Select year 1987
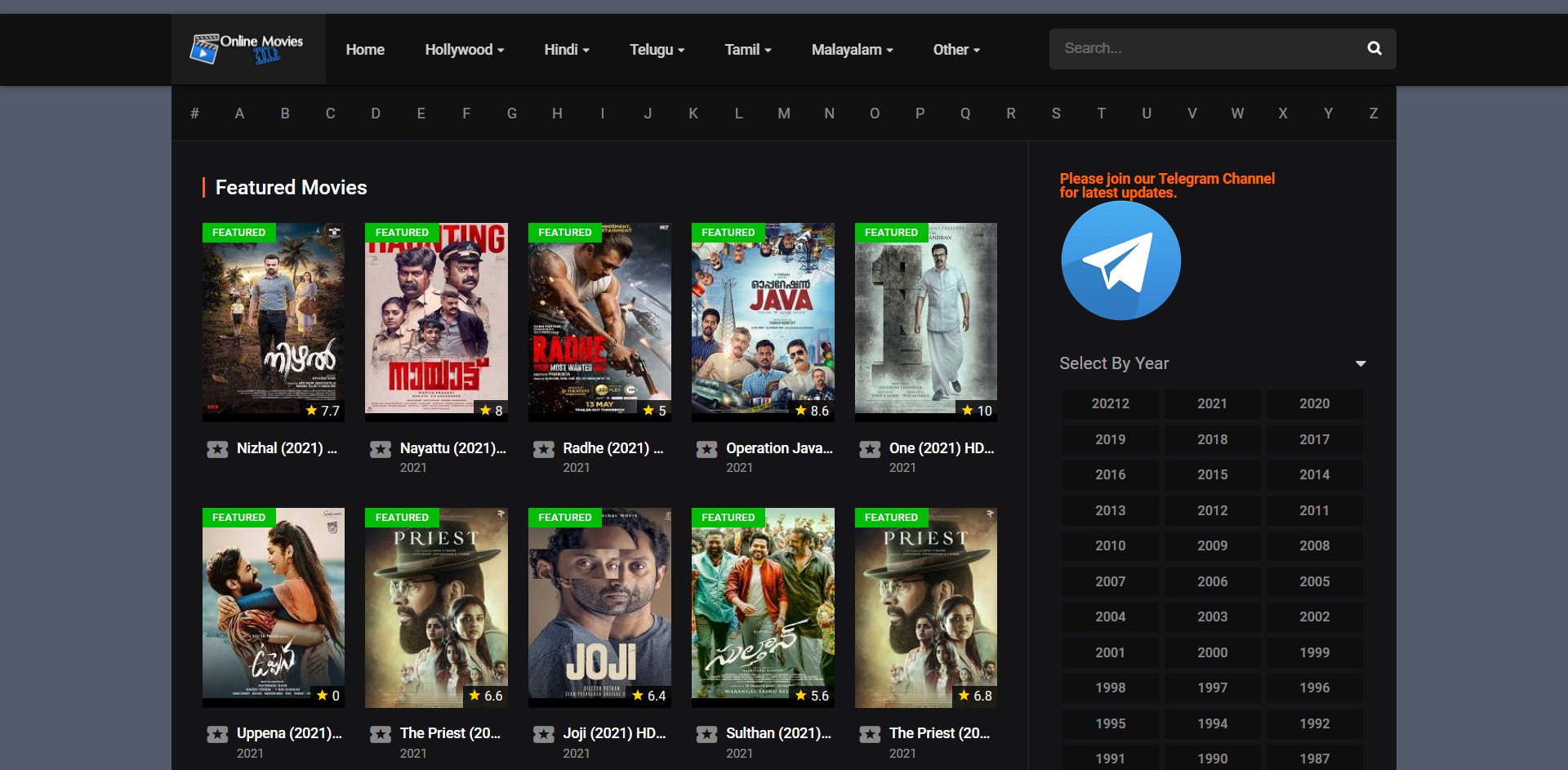This screenshot has height=770, width=1568. (x=1314, y=759)
